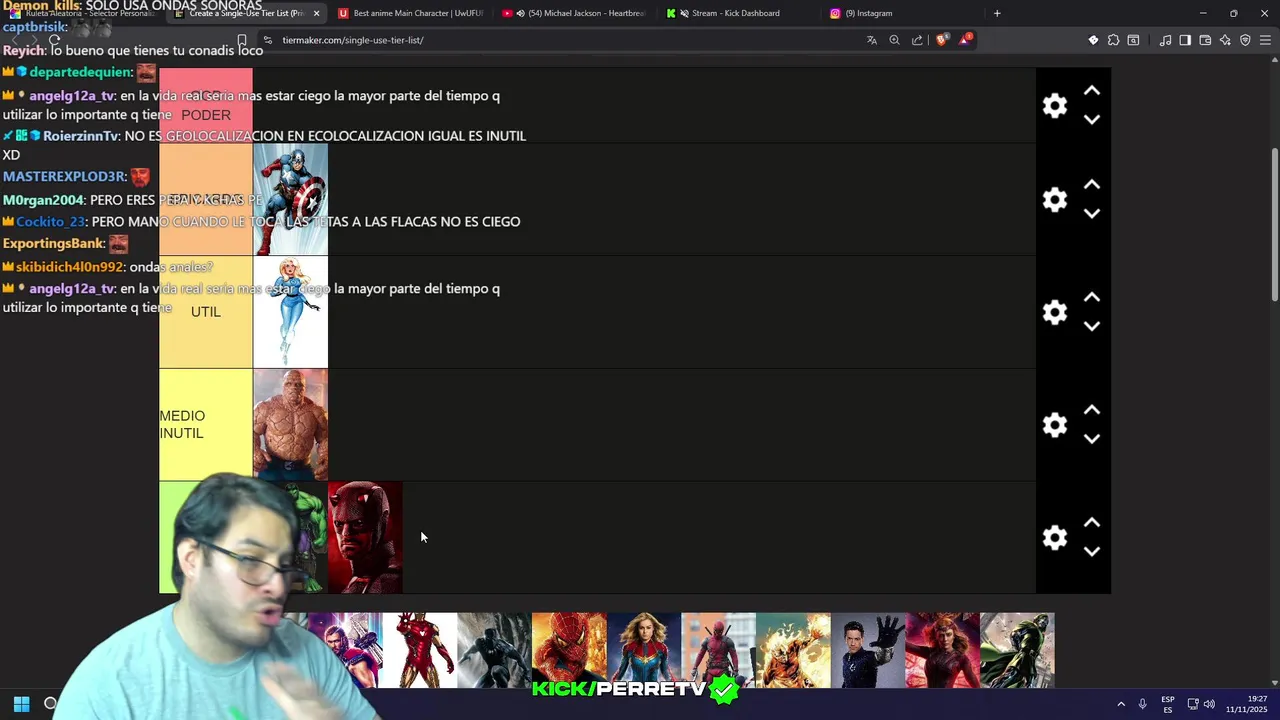Viewport: 1280px width, 720px height.
Task: Move the MEDIO INUTIL row up
Action: tap(1092, 411)
